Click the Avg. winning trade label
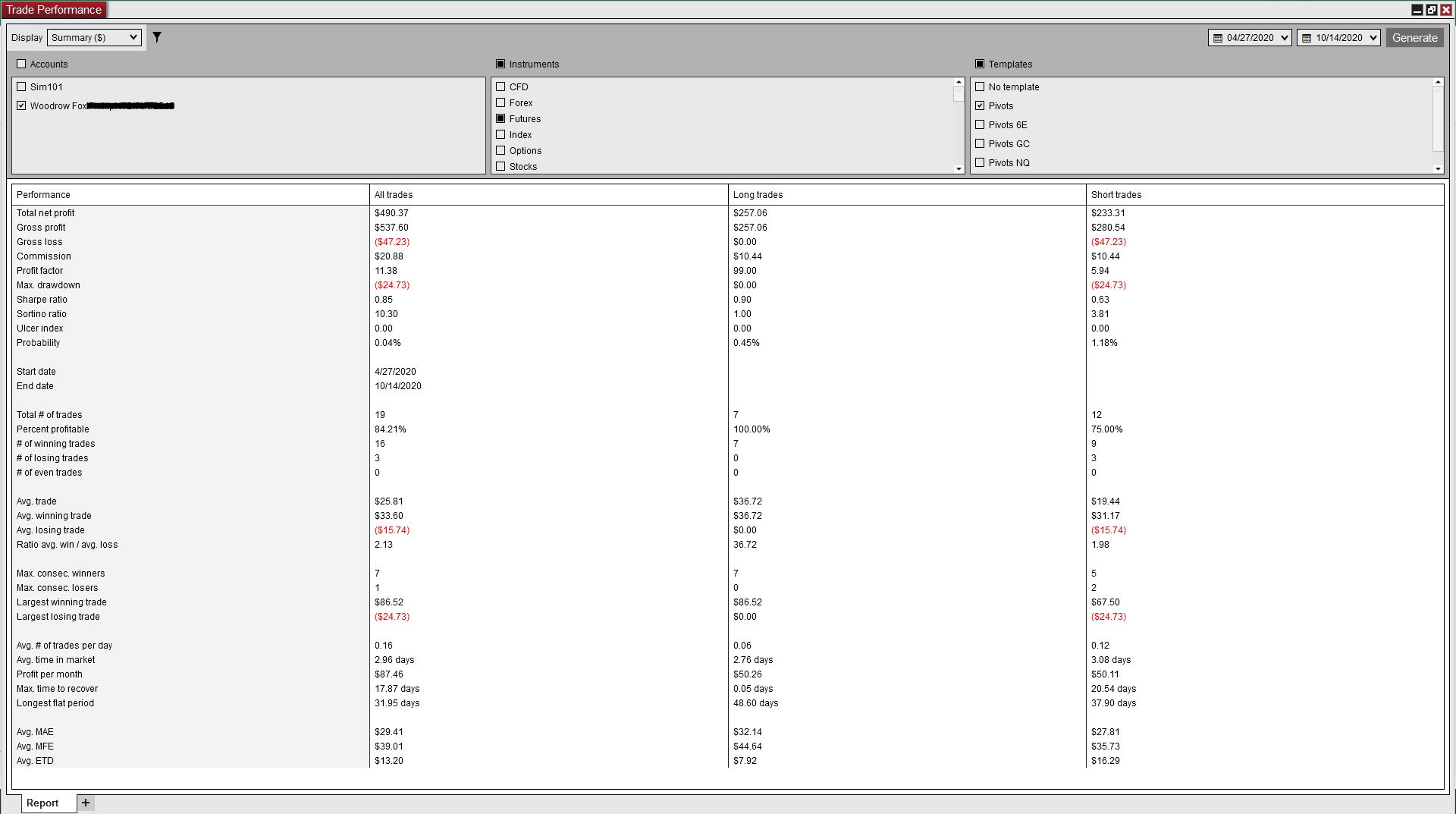The image size is (1456, 814). 54,516
